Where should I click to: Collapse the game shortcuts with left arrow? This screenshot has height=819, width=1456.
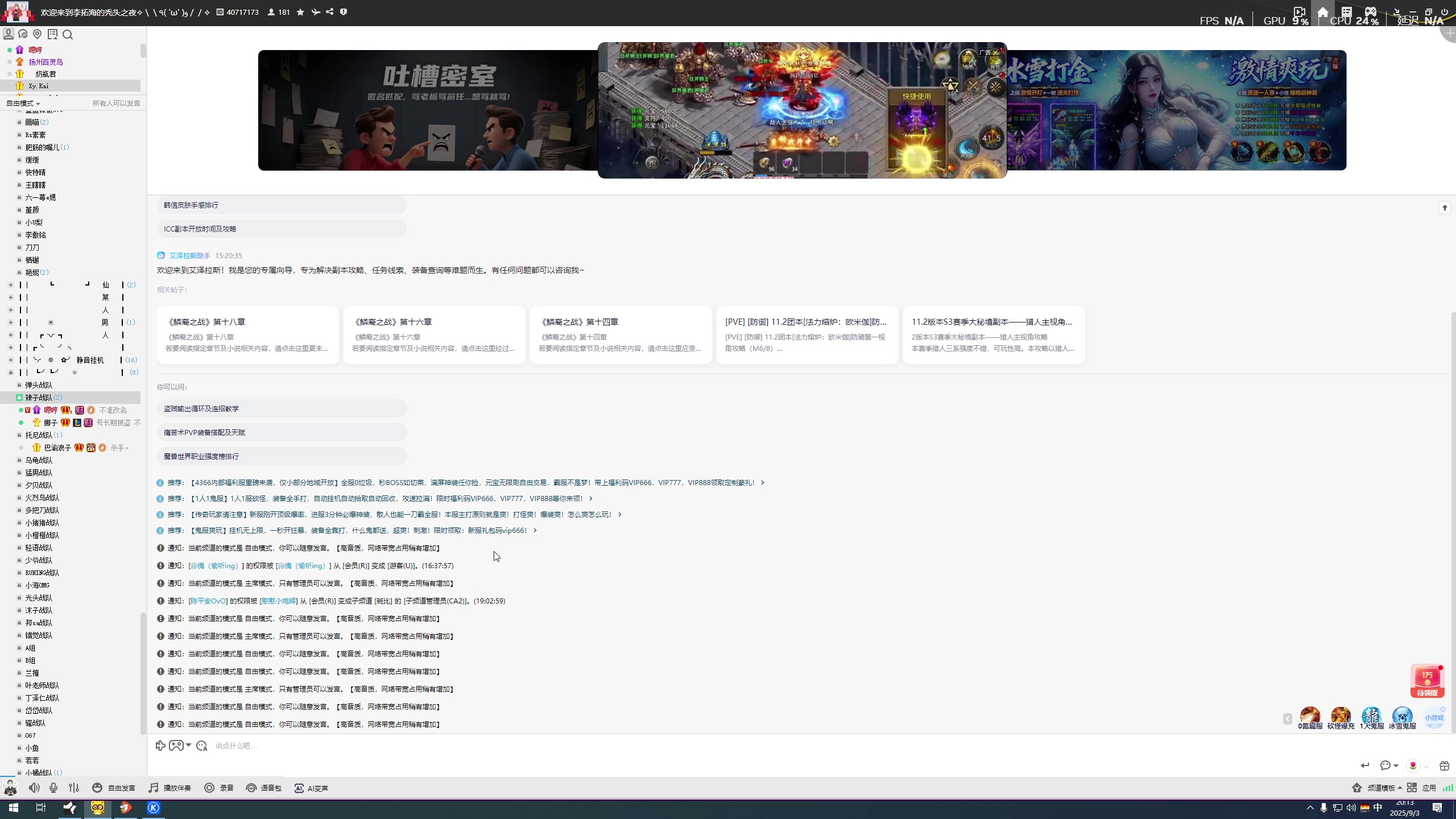1288,719
